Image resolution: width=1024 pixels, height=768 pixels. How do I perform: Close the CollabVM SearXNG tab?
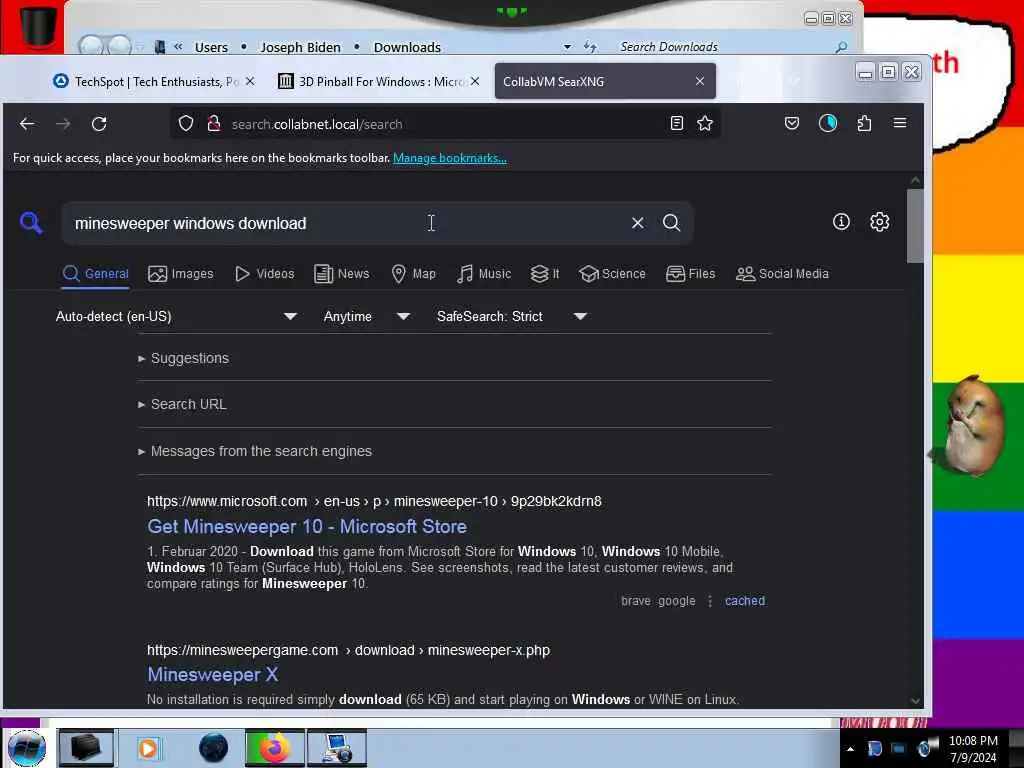pos(699,81)
